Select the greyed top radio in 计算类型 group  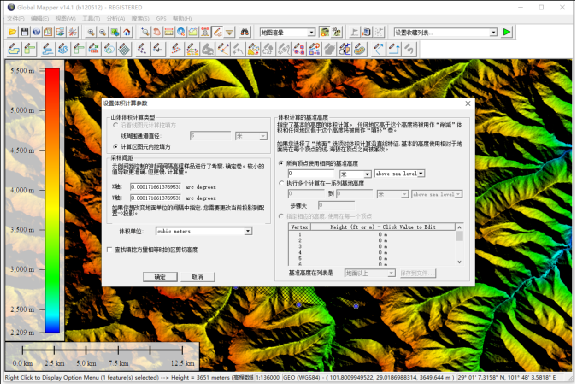[116, 125]
